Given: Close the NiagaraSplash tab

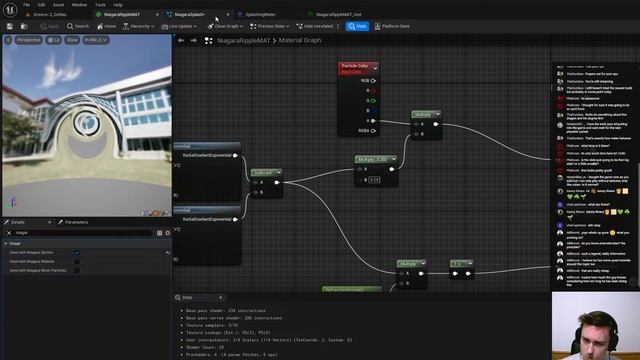Looking at the screenshot, I should point(228,14).
